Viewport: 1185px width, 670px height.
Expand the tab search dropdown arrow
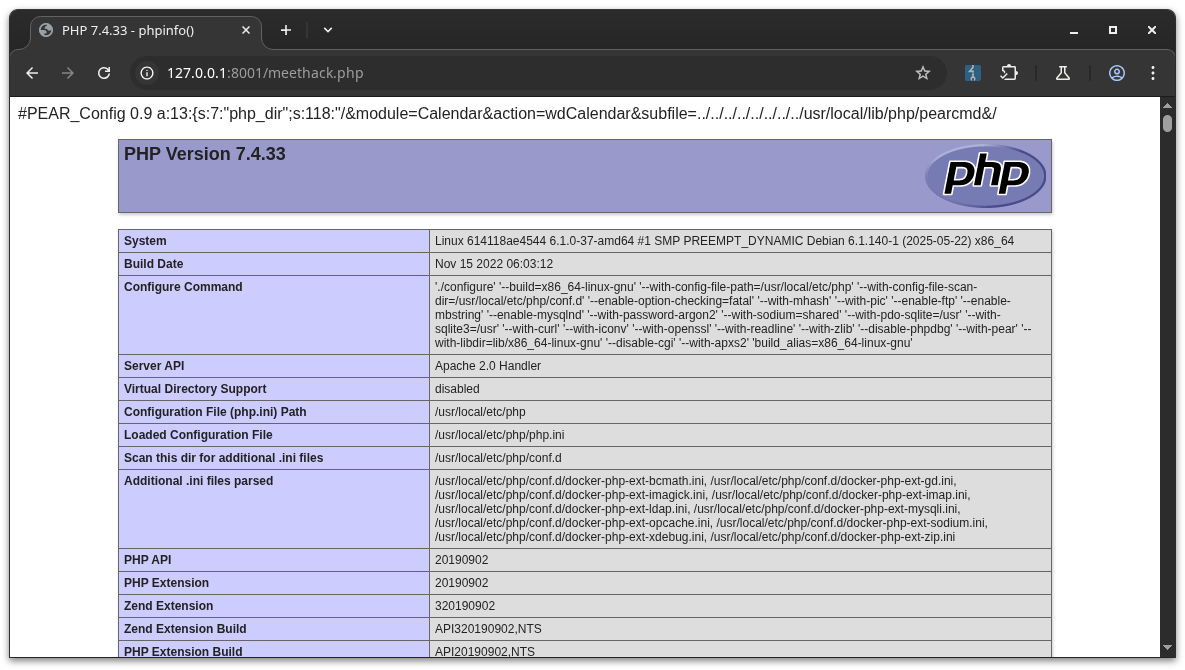coord(327,30)
